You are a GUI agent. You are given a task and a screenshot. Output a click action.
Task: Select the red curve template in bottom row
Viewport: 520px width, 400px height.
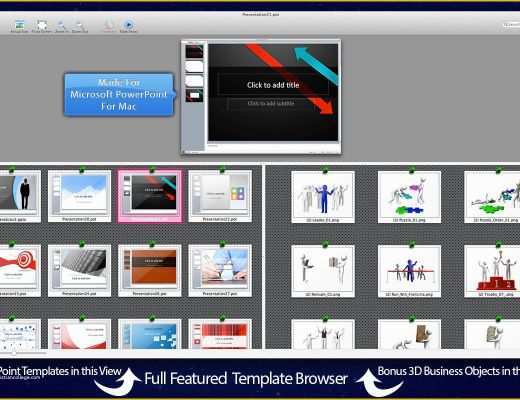click(x=80, y=334)
